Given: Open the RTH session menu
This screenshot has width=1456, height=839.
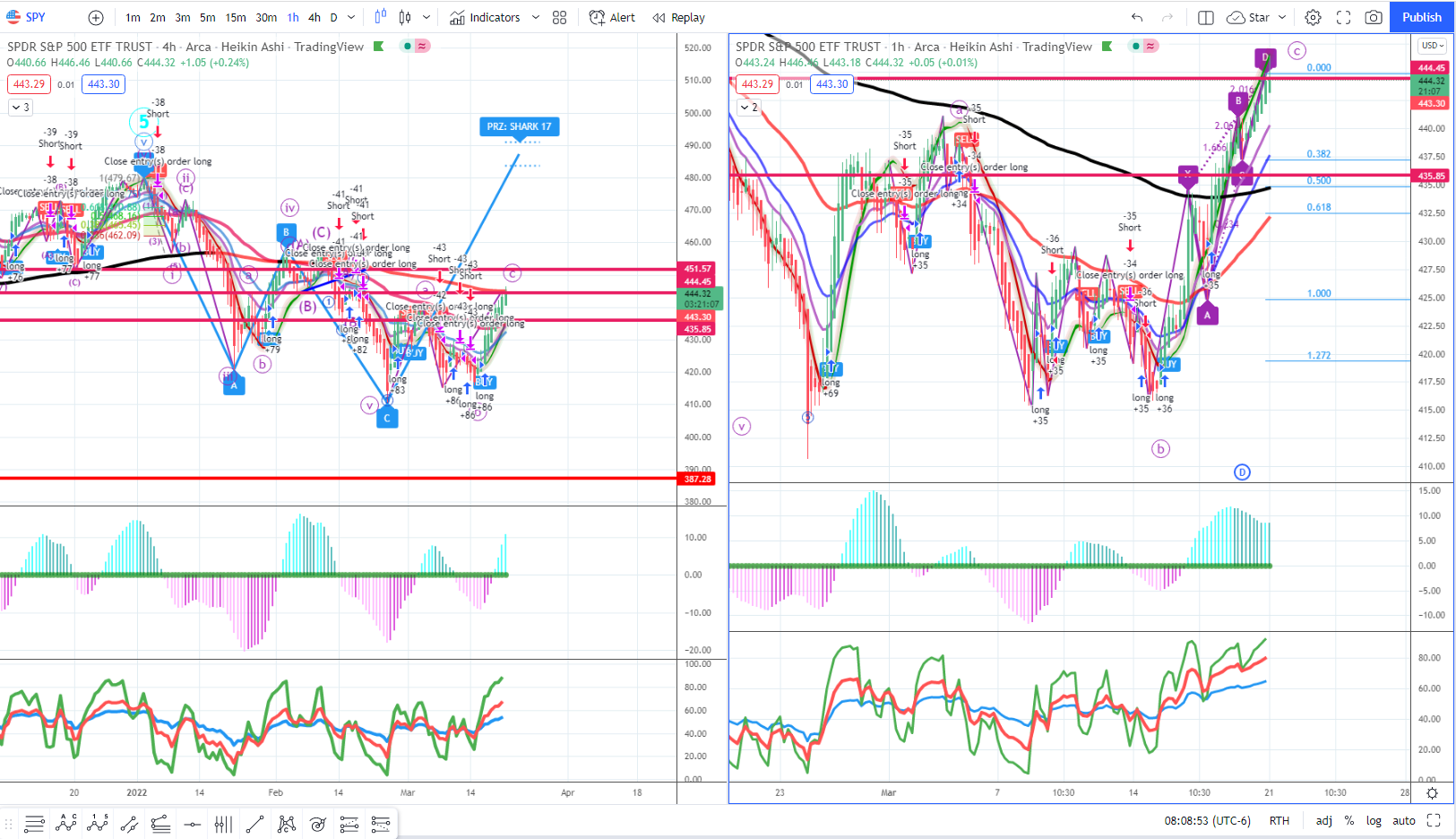Looking at the screenshot, I should tap(1279, 820).
